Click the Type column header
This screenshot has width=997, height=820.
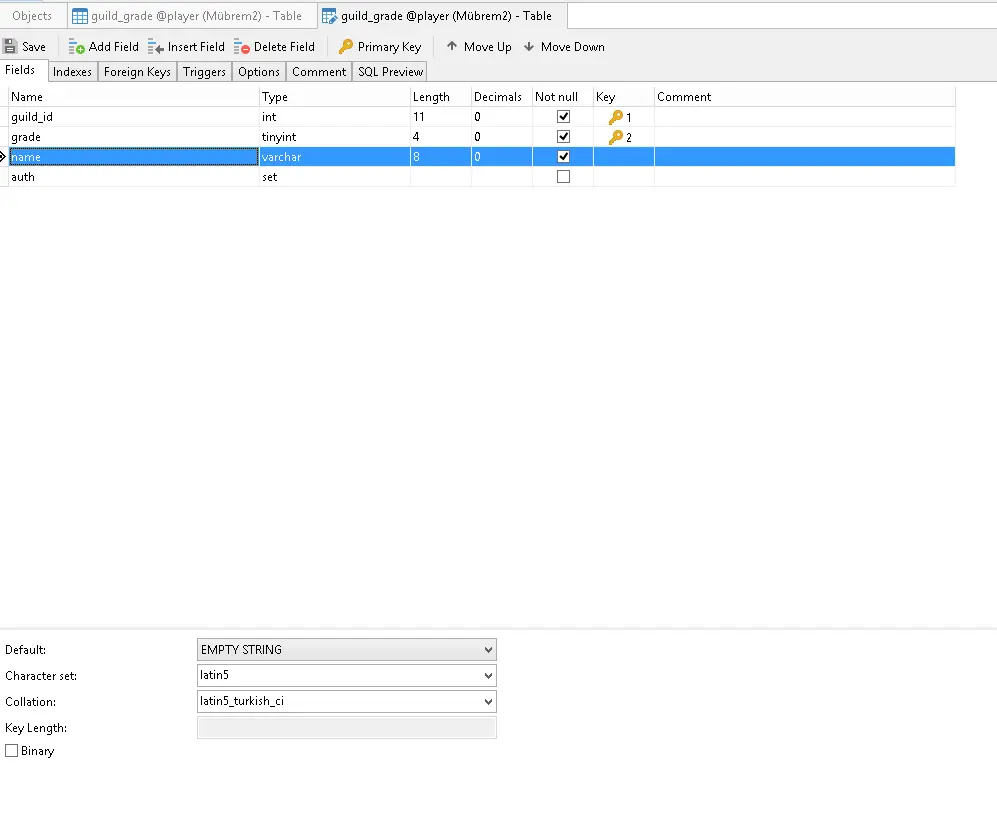[334, 97]
